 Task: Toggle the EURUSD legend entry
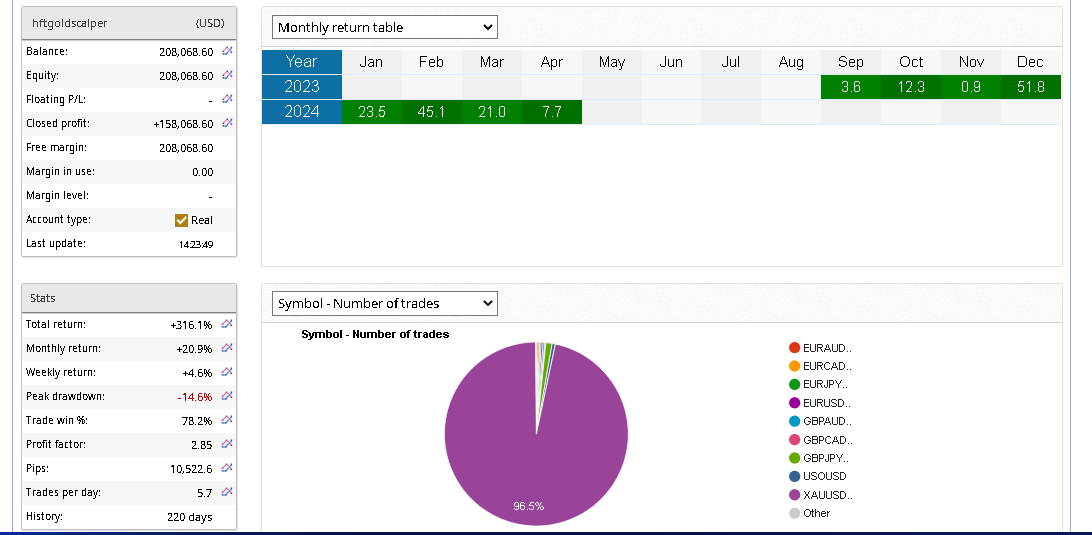tap(825, 403)
